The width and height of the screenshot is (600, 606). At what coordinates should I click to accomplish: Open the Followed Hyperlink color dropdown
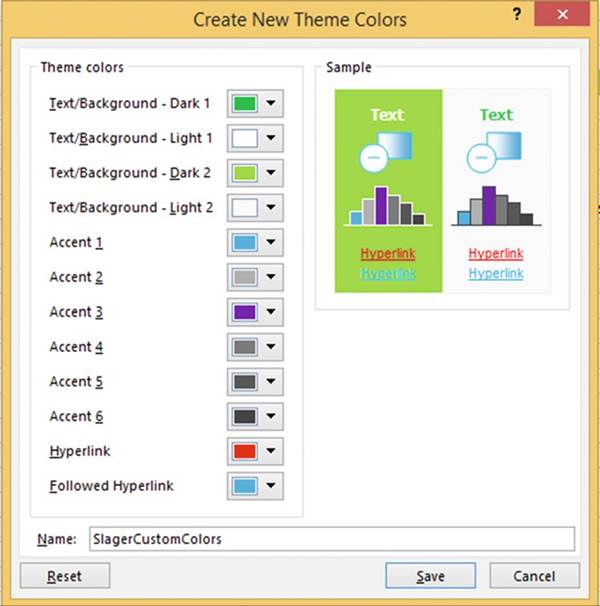(x=270, y=486)
